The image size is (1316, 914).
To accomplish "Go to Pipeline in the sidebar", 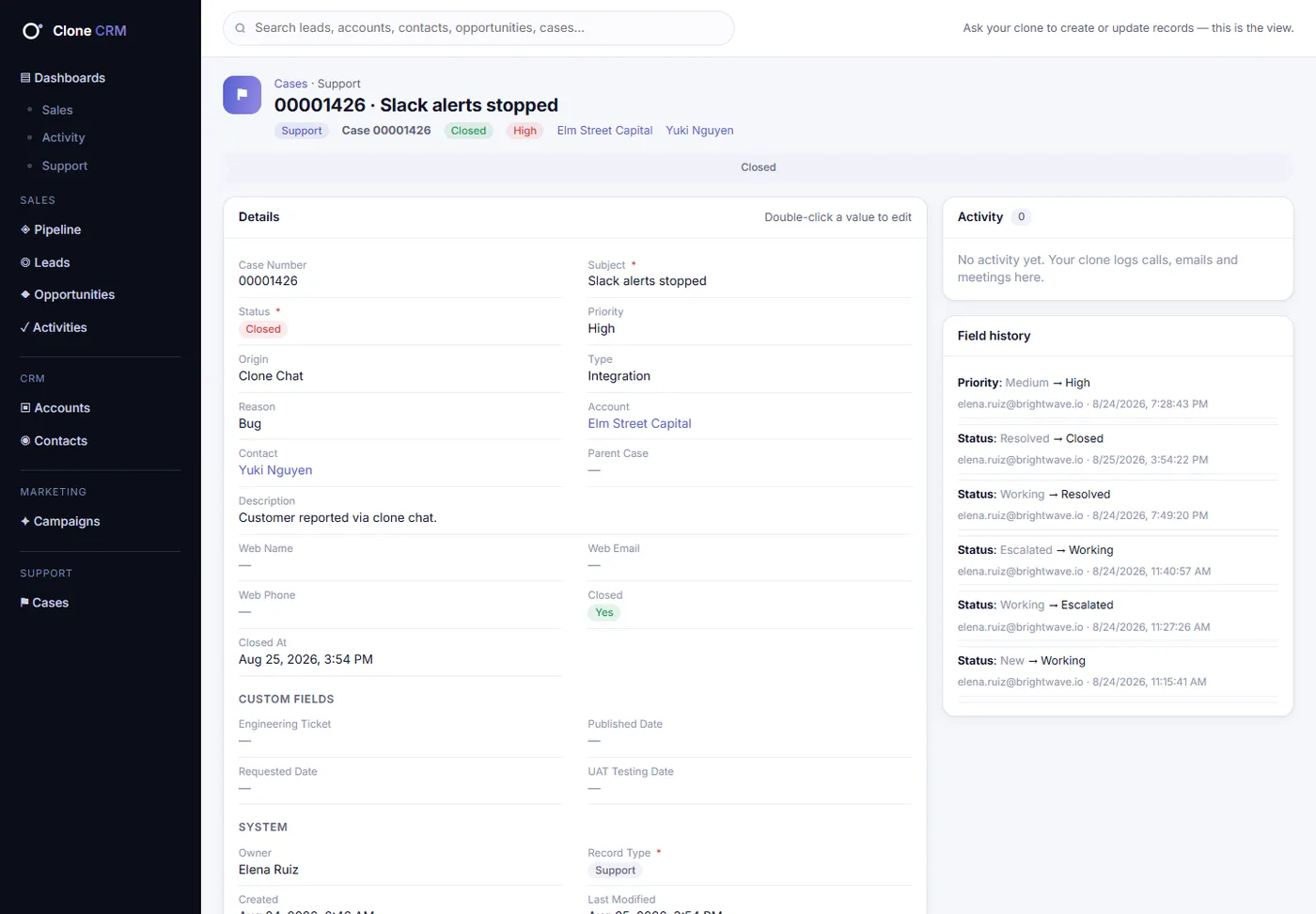I will tap(57, 229).
